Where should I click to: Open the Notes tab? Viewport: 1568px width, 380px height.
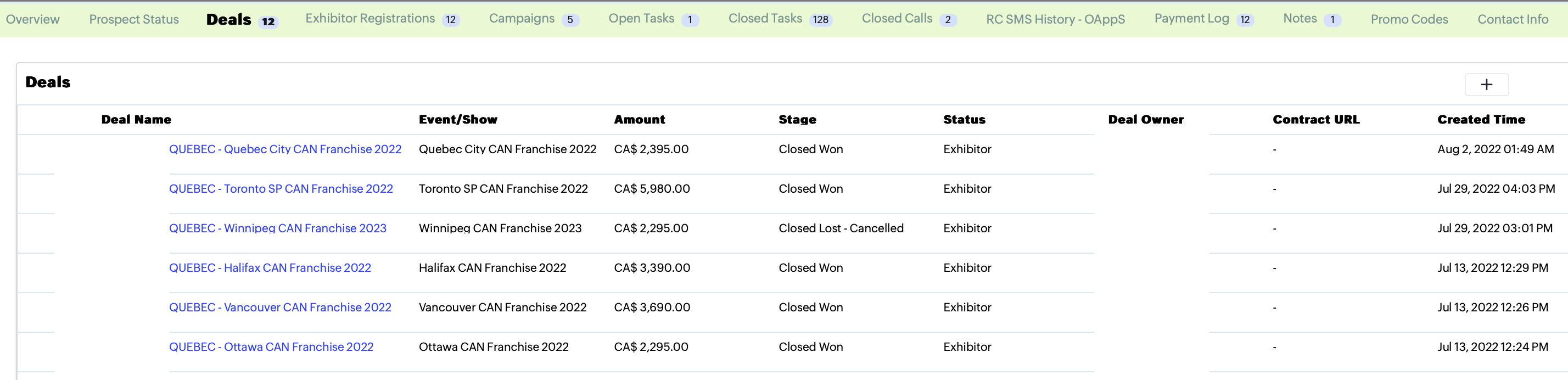pos(1300,19)
